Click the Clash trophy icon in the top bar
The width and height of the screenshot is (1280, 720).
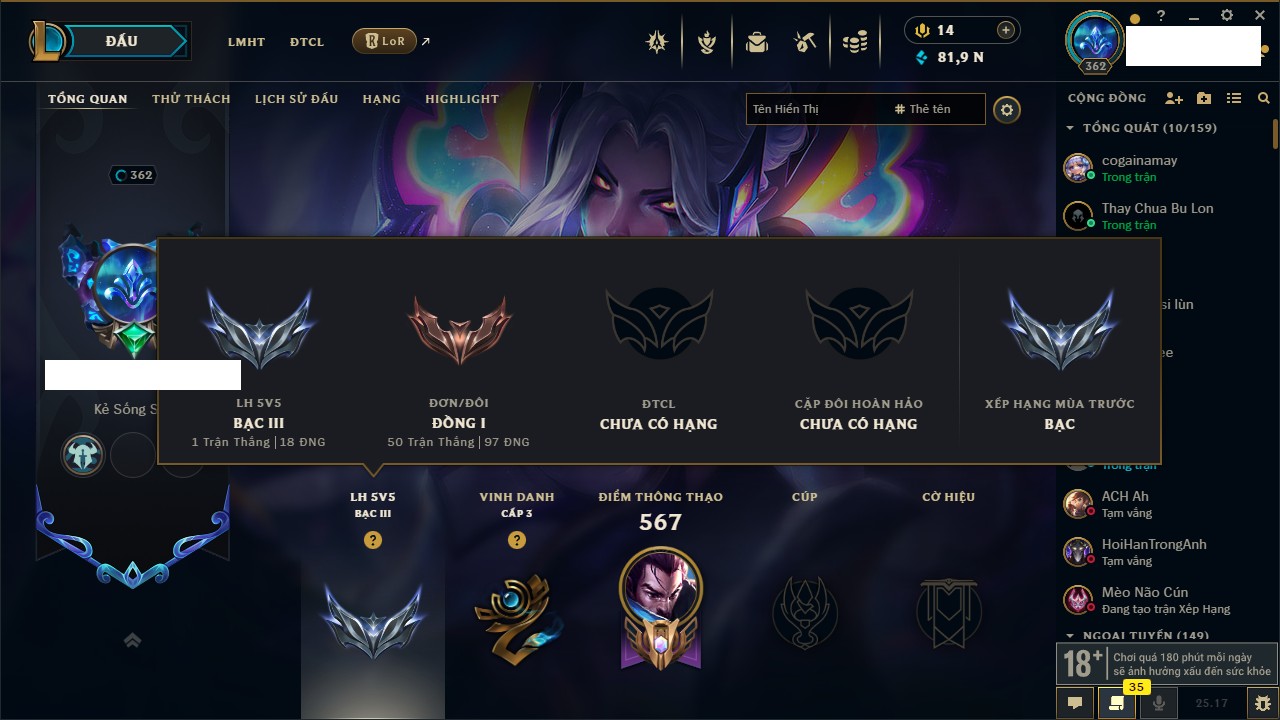click(707, 42)
